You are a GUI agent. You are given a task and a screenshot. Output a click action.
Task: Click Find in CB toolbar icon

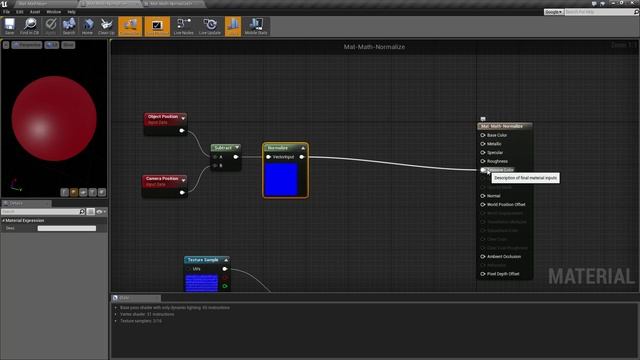click(29, 26)
